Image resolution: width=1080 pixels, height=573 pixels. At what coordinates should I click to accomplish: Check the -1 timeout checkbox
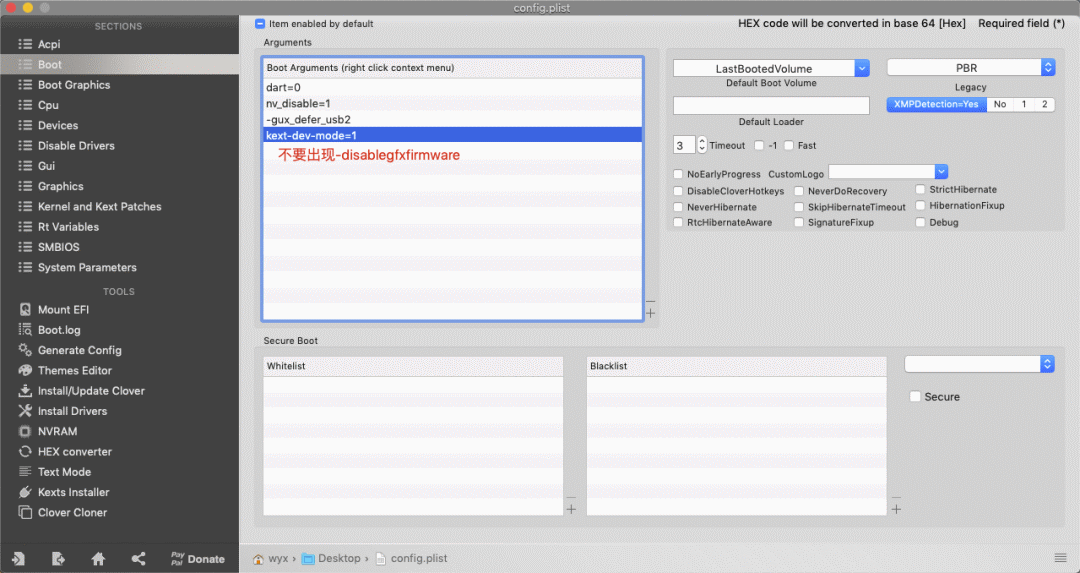pyautogui.click(x=759, y=145)
